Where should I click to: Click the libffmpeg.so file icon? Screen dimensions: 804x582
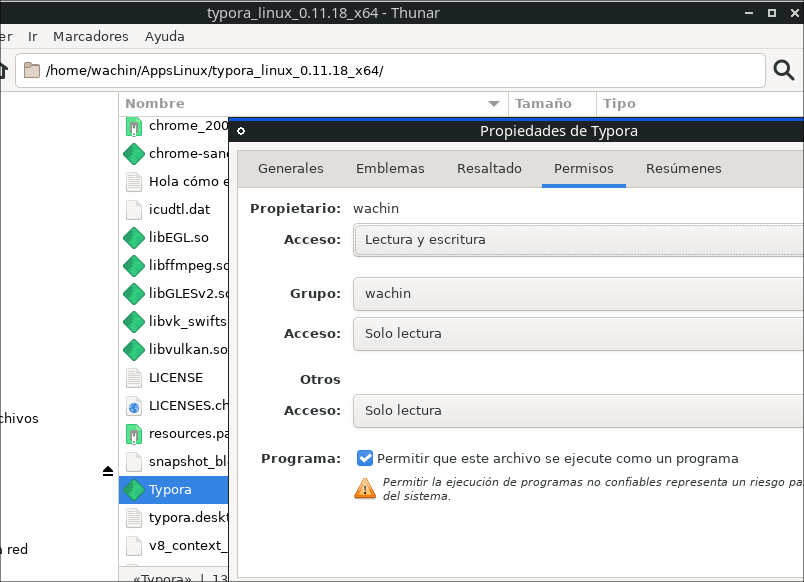coord(134,266)
